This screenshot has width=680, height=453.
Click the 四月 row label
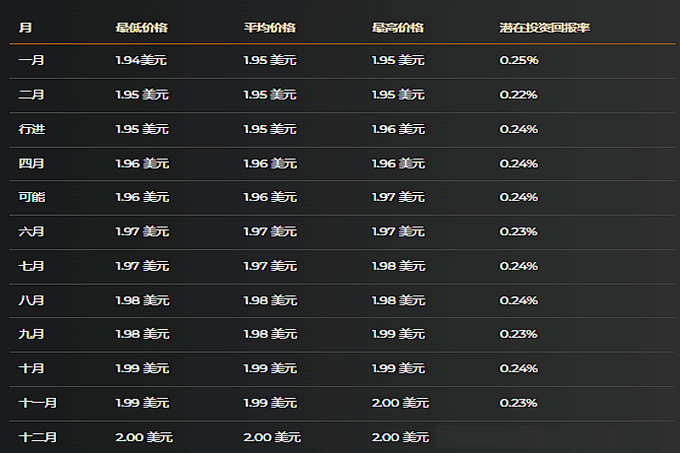coord(31,163)
